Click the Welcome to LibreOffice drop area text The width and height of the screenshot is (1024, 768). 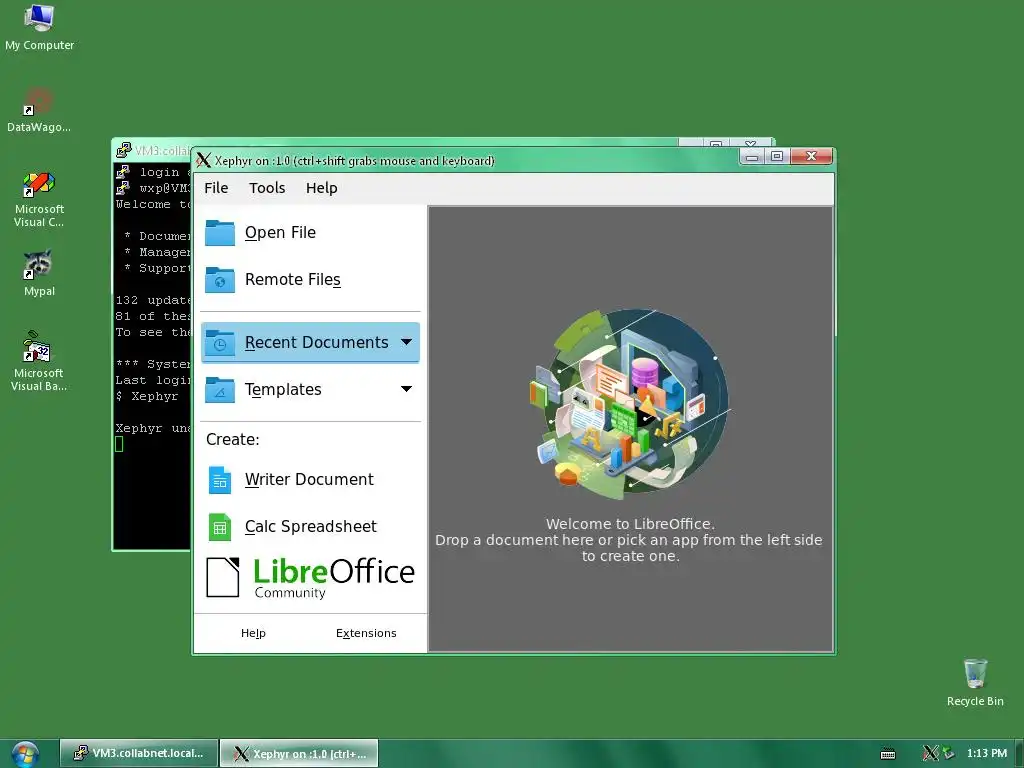coord(630,540)
